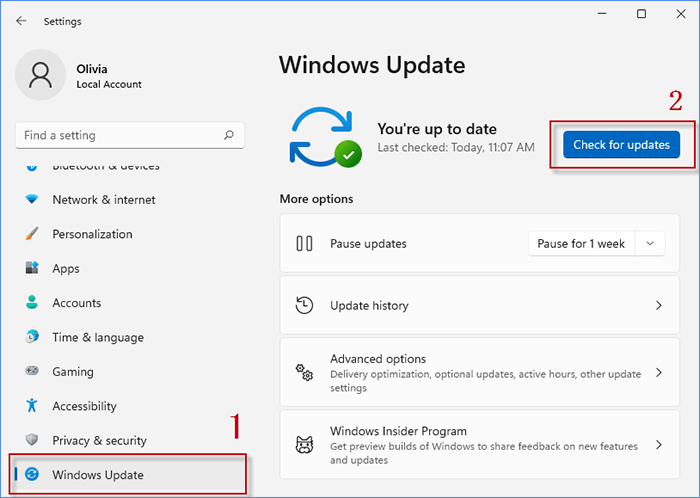Viewport: 700px width, 498px height.
Task: Go back with the Settings back arrow
Action: coord(21,21)
